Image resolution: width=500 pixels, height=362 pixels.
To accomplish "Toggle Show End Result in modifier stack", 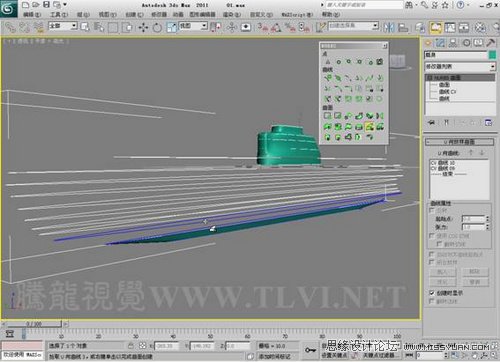I will pyautogui.click(x=446, y=122).
